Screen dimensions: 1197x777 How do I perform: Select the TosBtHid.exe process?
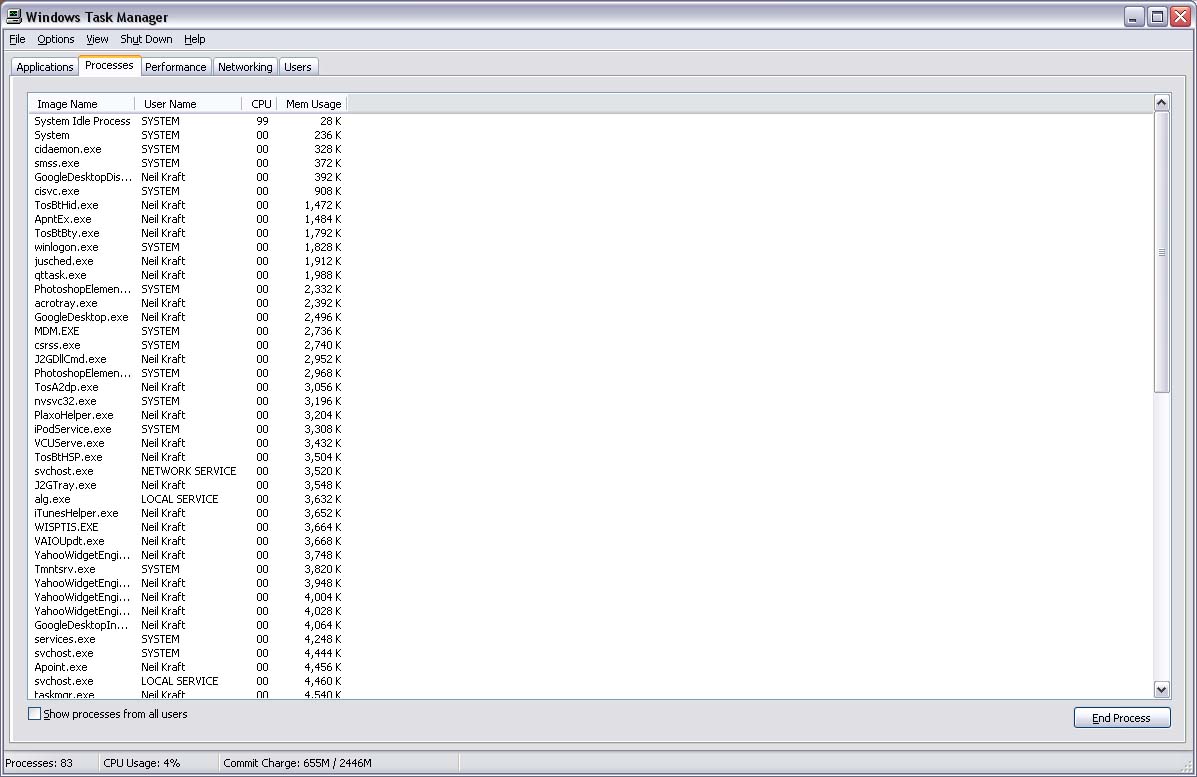point(188,205)
